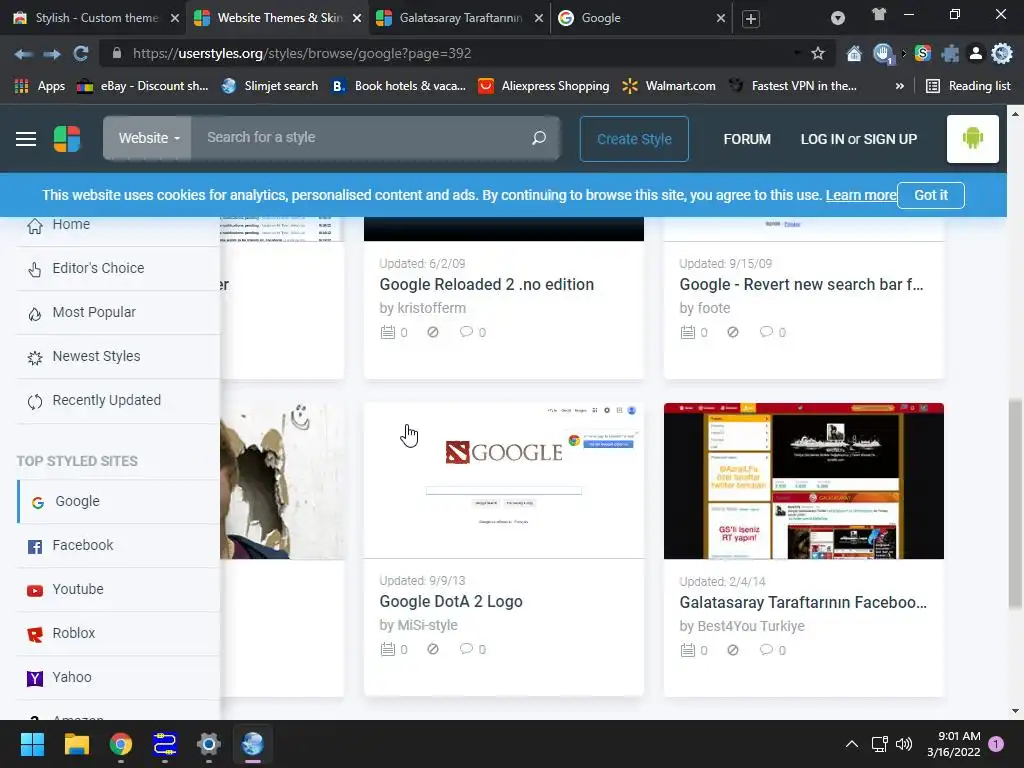Open Walmart.com bookmark
Viewport: 1024px width, 768px height.
click(669, 86)
